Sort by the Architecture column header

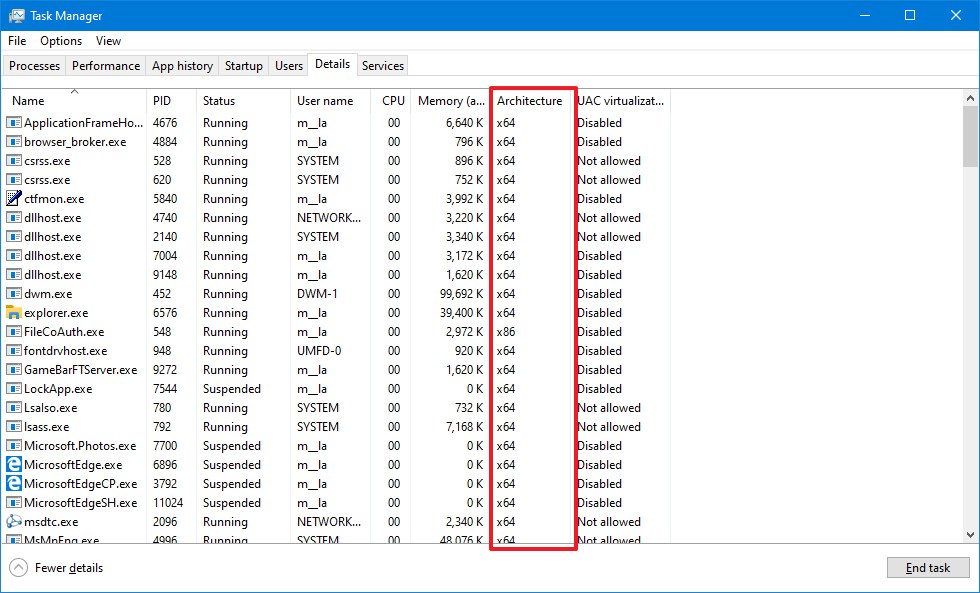point(530,101)
